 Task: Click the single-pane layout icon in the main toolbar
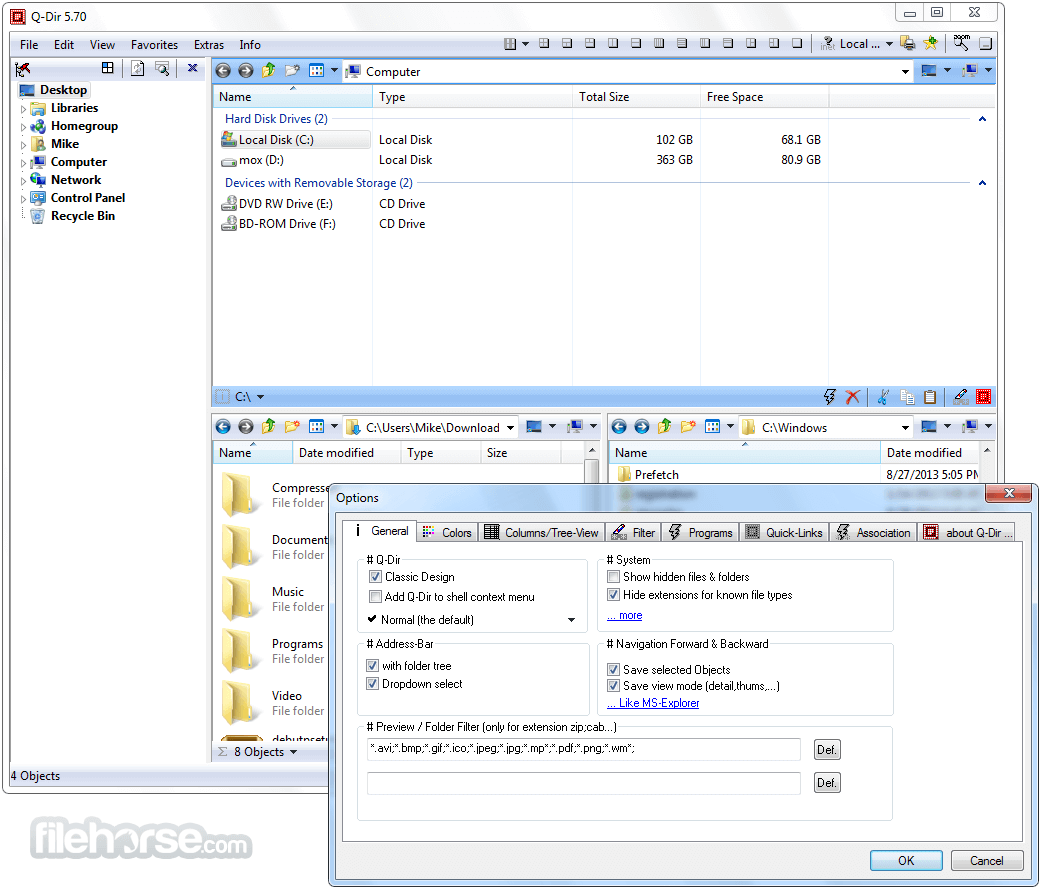(x=797, y=44)
